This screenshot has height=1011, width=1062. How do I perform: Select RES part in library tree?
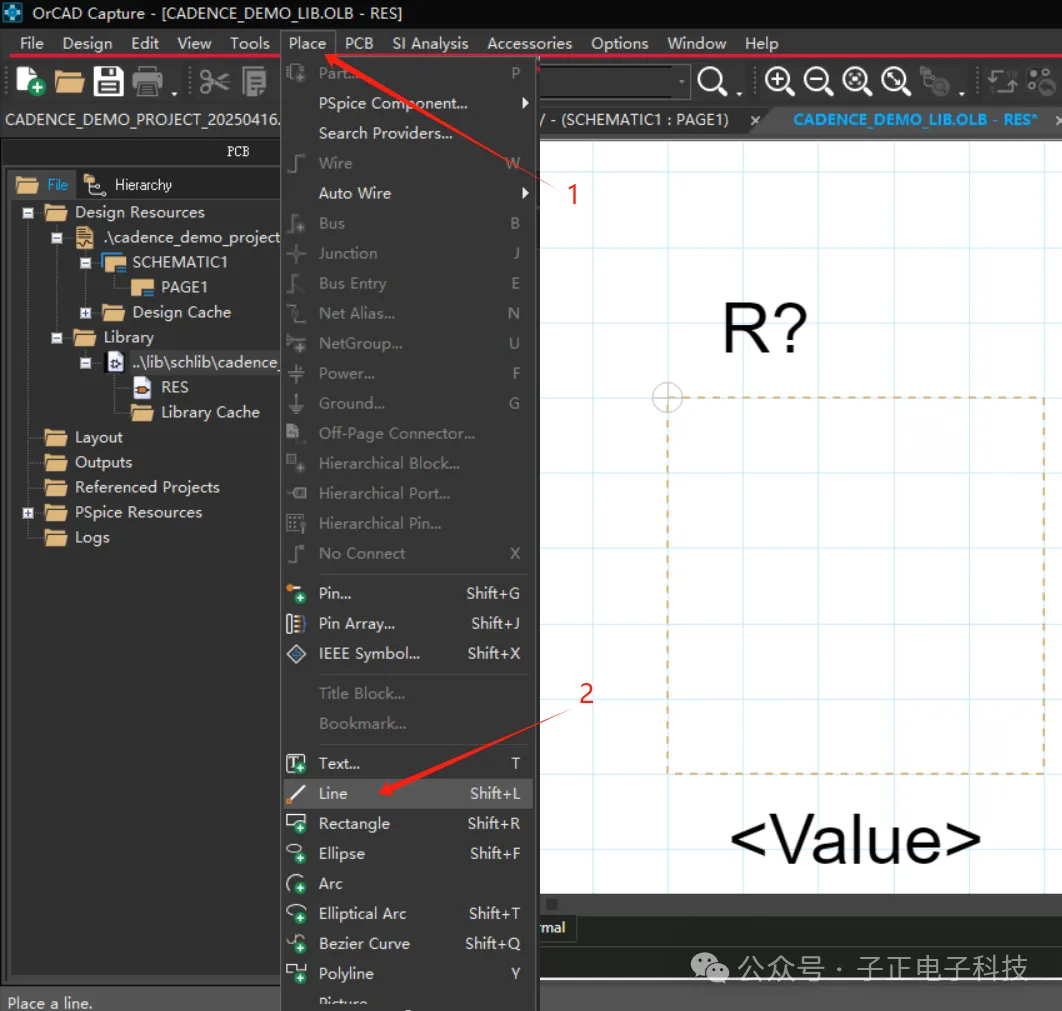175,387
